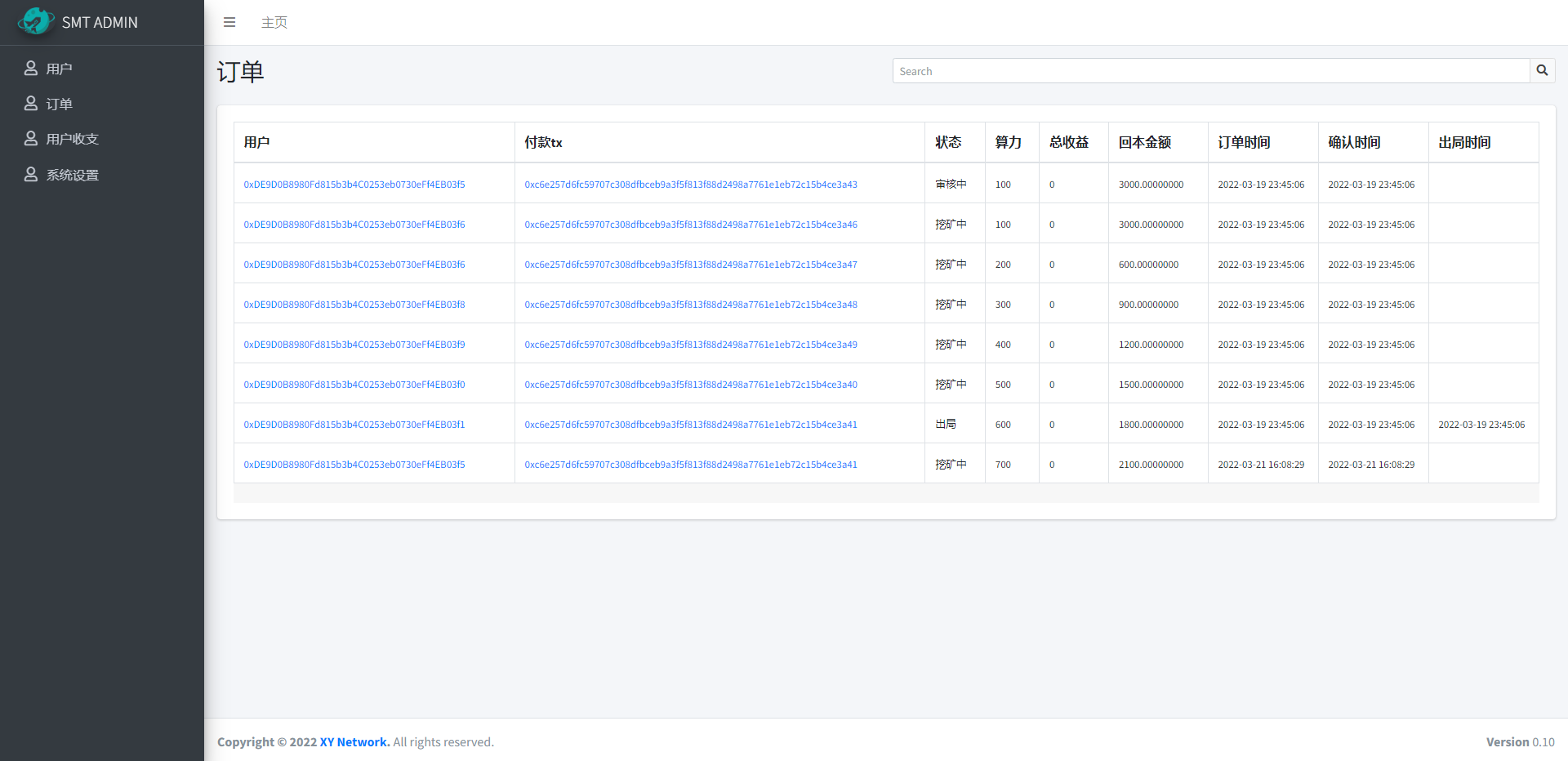
Task: Open the 系统设置 sidebar menu
Action: coord(72,175)
